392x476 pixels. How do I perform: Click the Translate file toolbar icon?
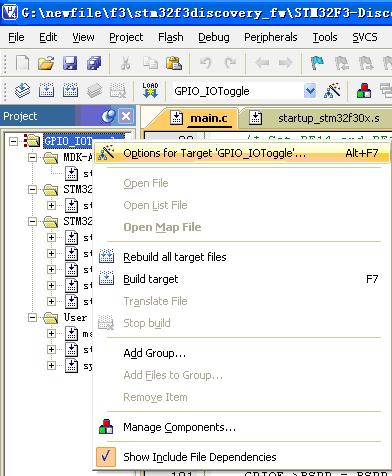coord(22,90)
